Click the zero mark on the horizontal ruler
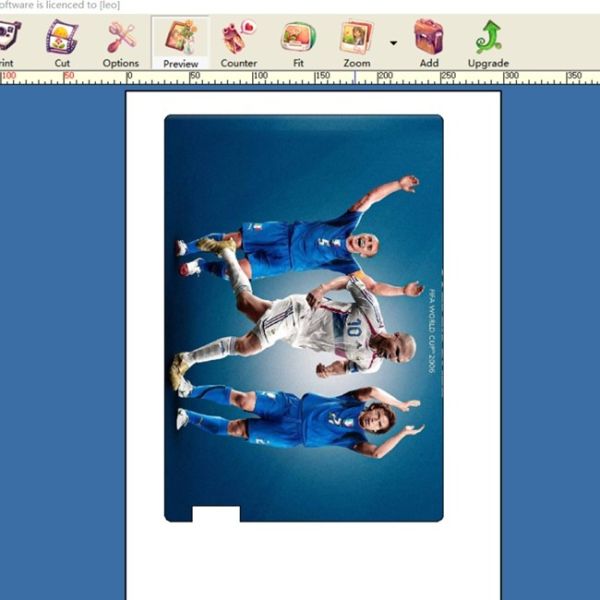This screenshot has width=600, height=600. [x=130, y=77]
